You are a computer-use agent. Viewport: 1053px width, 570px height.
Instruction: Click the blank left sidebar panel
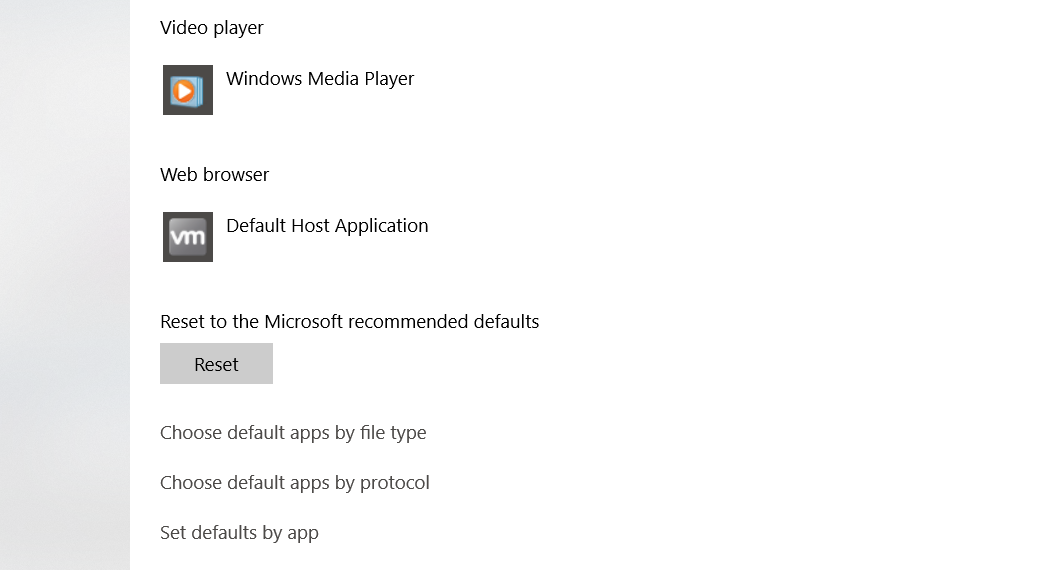[x=65, y=285]
